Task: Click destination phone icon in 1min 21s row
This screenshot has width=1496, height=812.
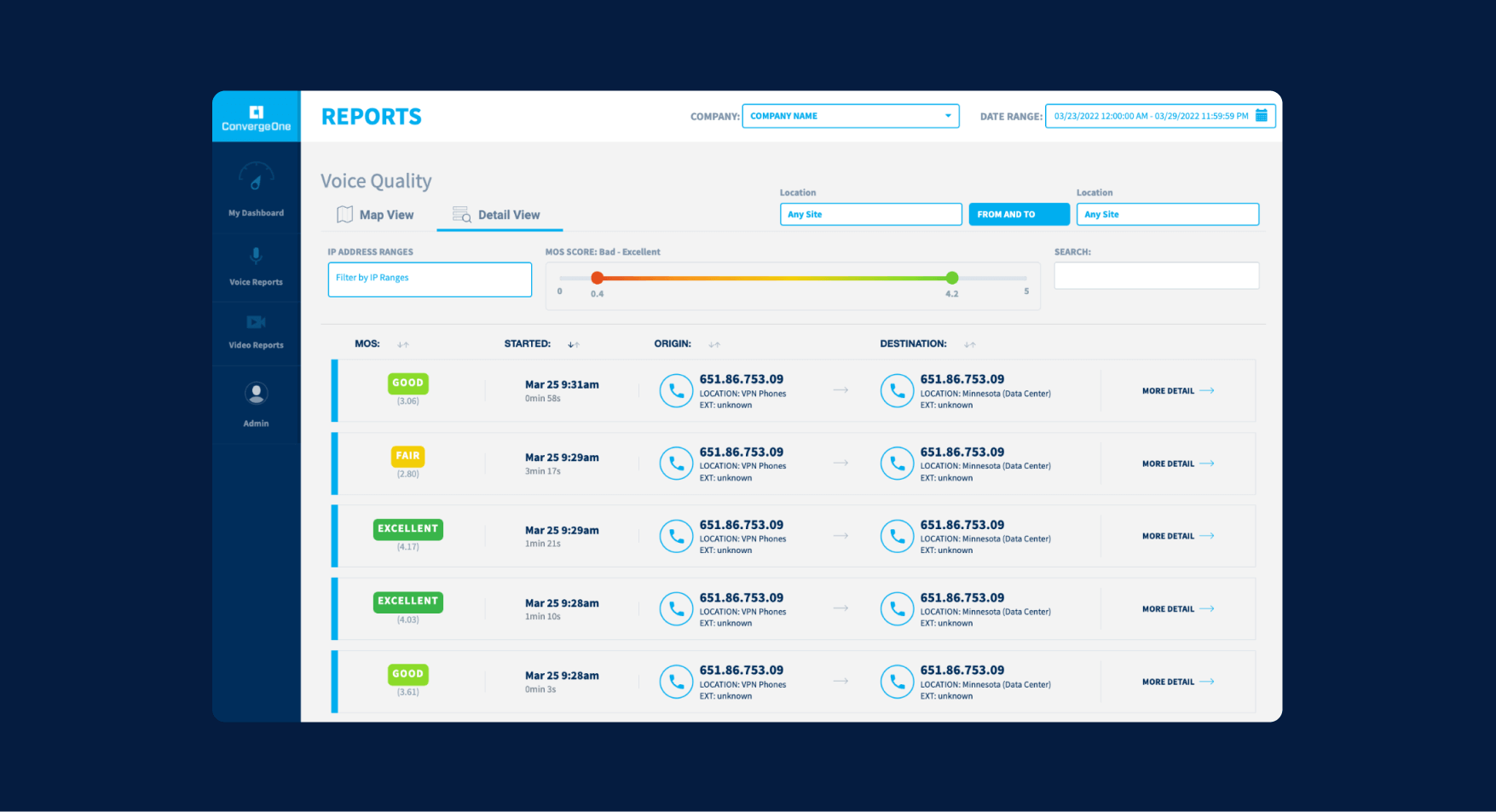Action: (x=897, y=537)
